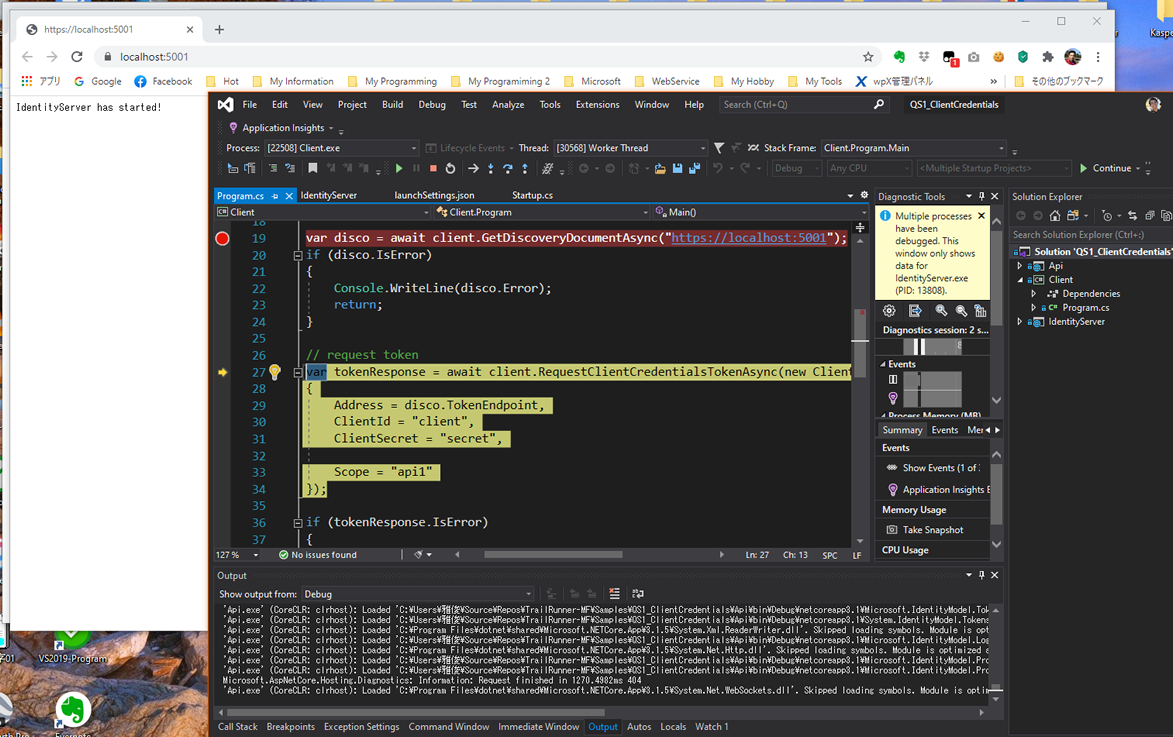Image resolution: width=1173 pixels, height=737 pixels.
Task: Click the Save All icon in the toolbar
Action: click(x=694, y=168)
